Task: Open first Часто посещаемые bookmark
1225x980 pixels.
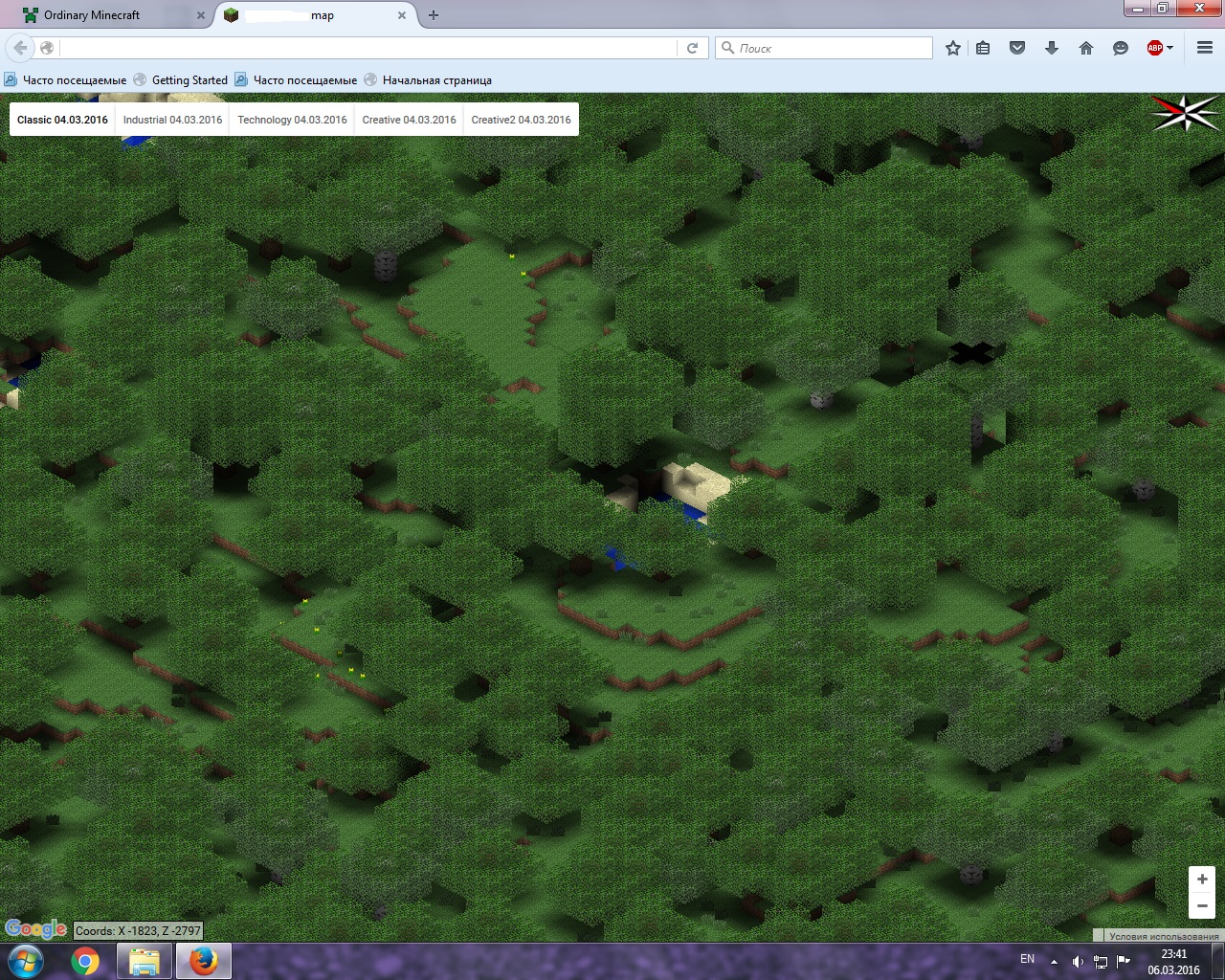Action: 65,80
